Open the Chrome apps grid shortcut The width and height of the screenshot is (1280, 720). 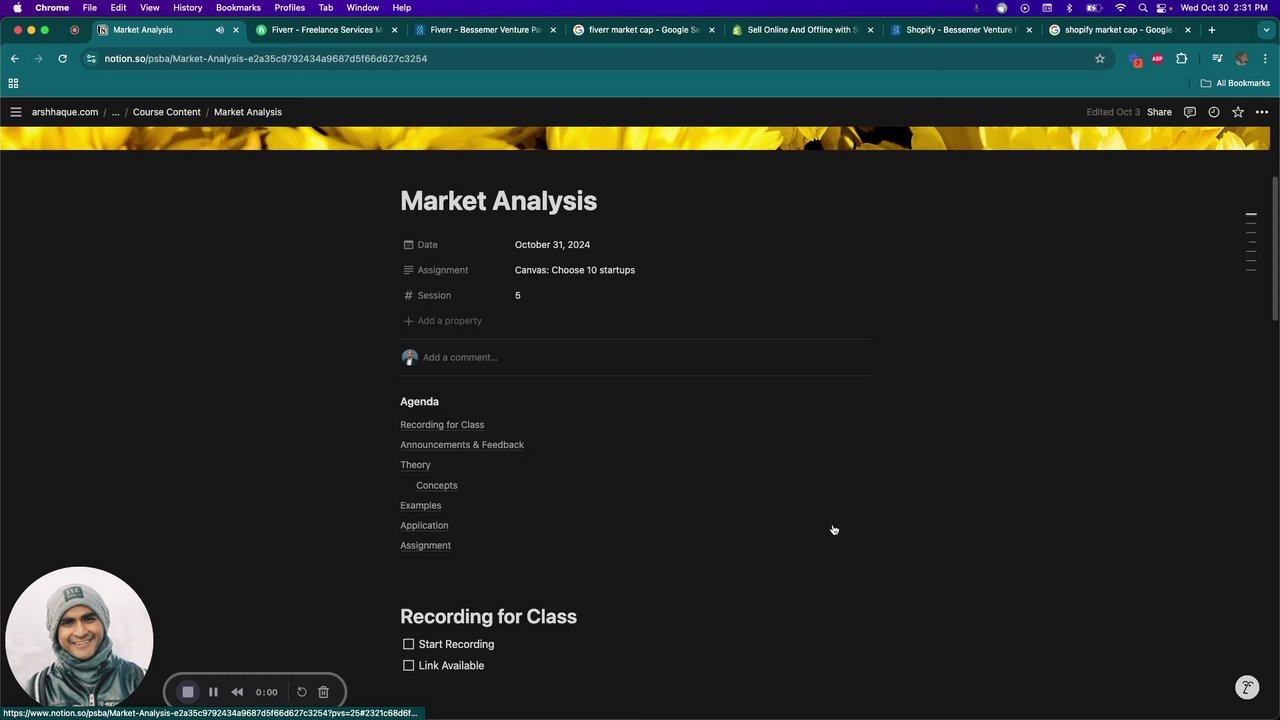(13, 83)
